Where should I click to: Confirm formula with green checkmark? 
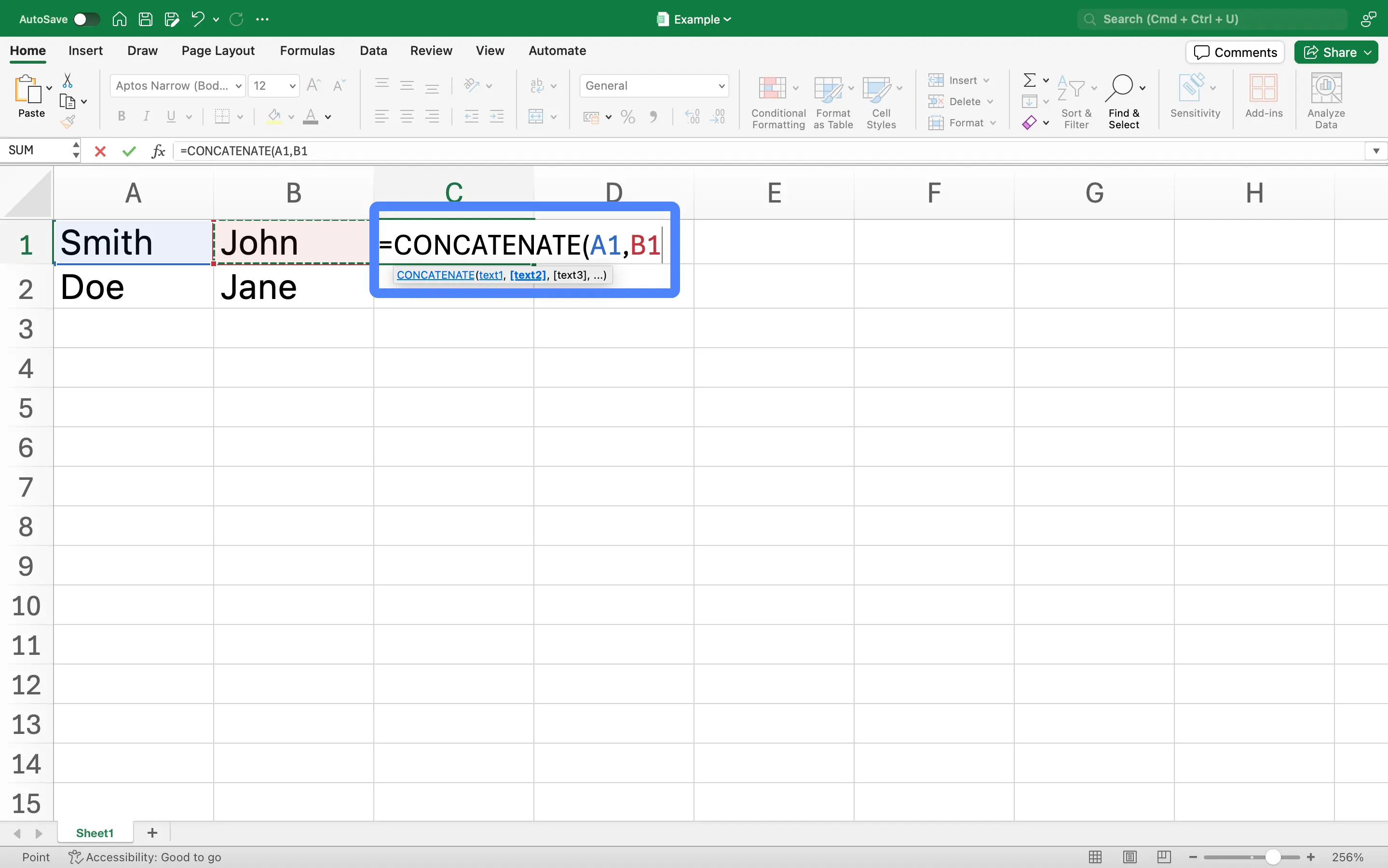point(129,151)
